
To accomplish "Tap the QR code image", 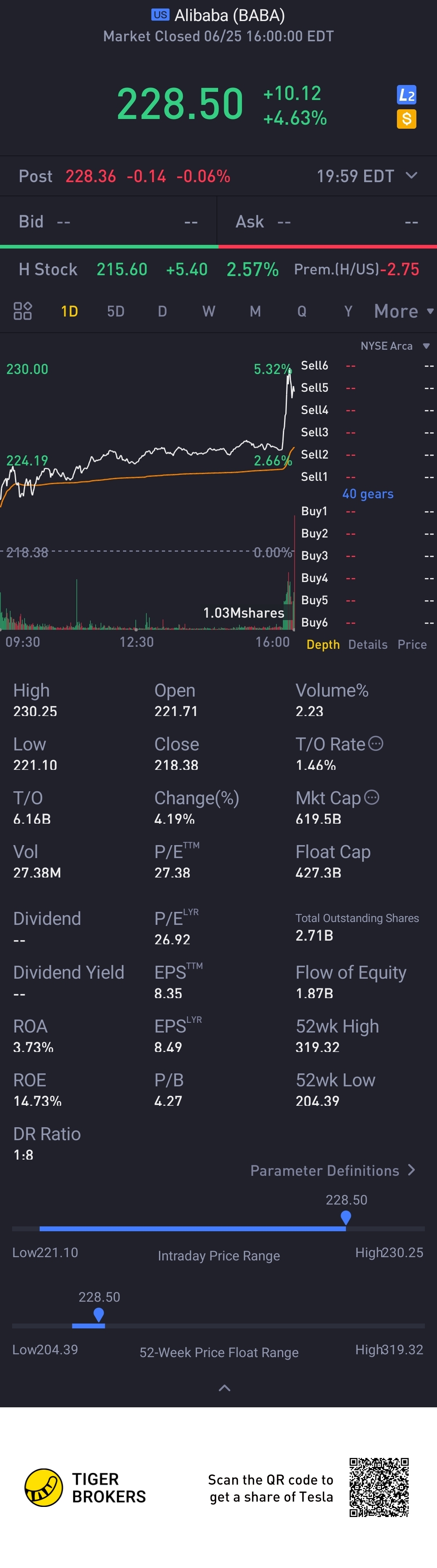I will pos(379,1487).
